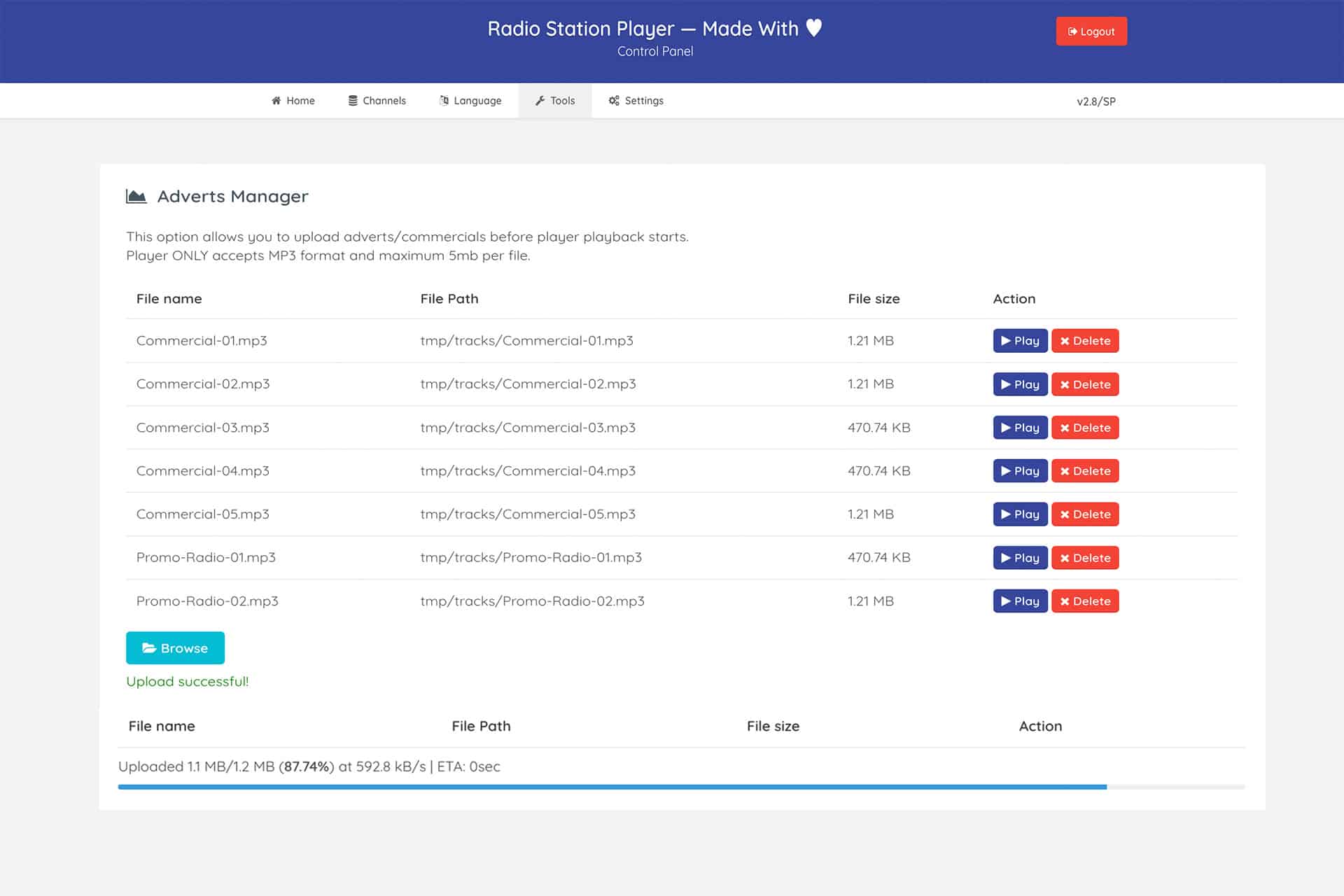Click the heart icon in header title
Image resolution: width=1344 pixels, height=896 pixels.
click(x=813, y=28)
